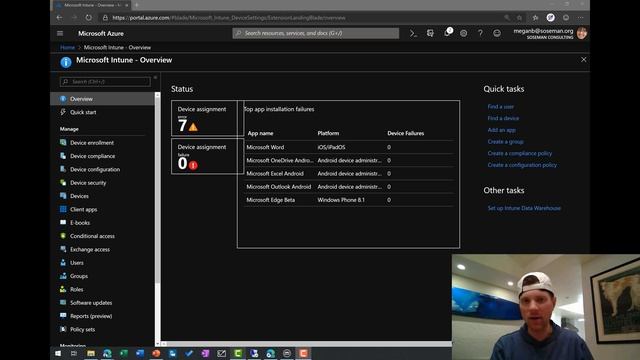Click the Policy sets sidebar icon
The image size is (640, 360).
(63, 329)
